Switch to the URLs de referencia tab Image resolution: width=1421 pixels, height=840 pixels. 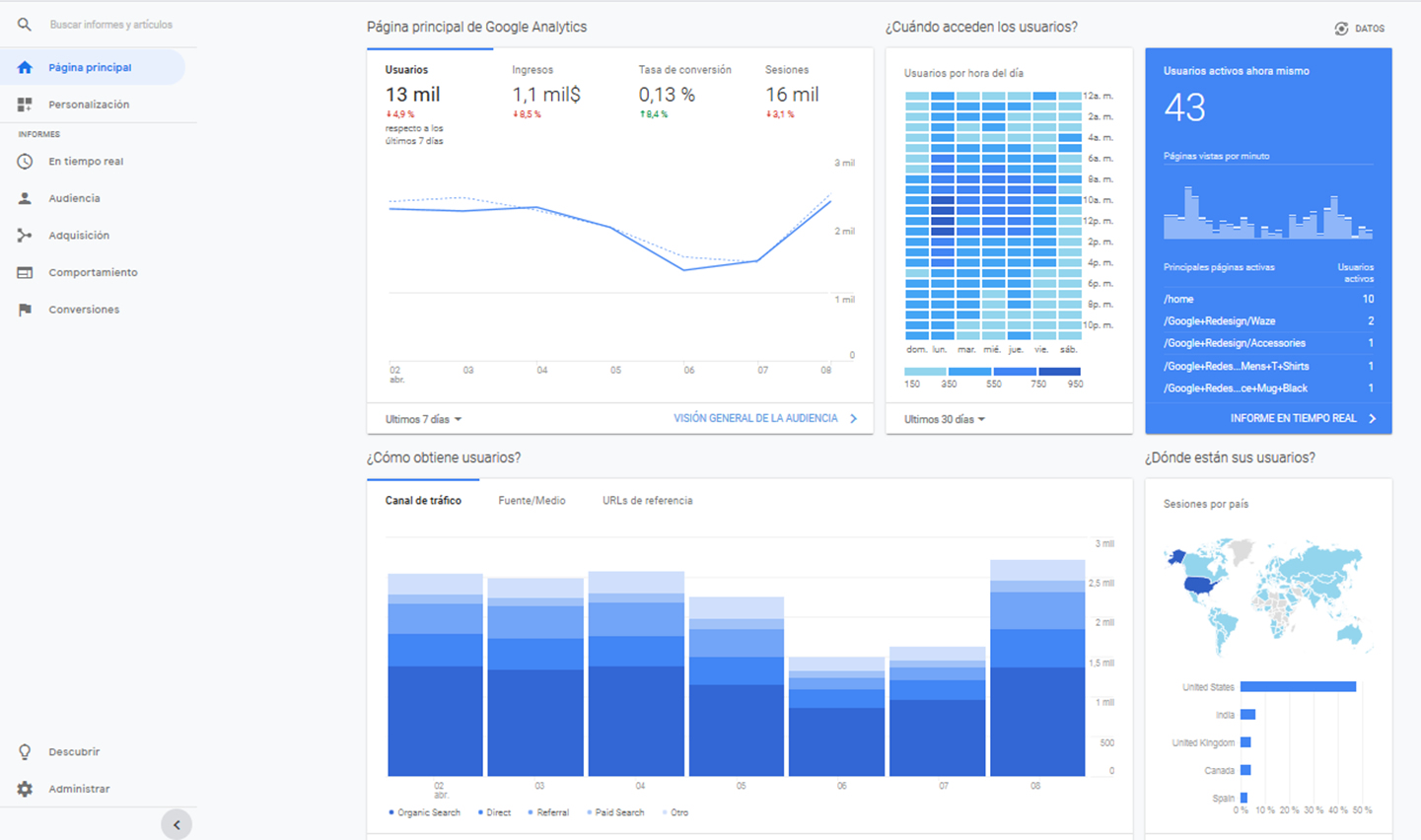coord(647,501)
